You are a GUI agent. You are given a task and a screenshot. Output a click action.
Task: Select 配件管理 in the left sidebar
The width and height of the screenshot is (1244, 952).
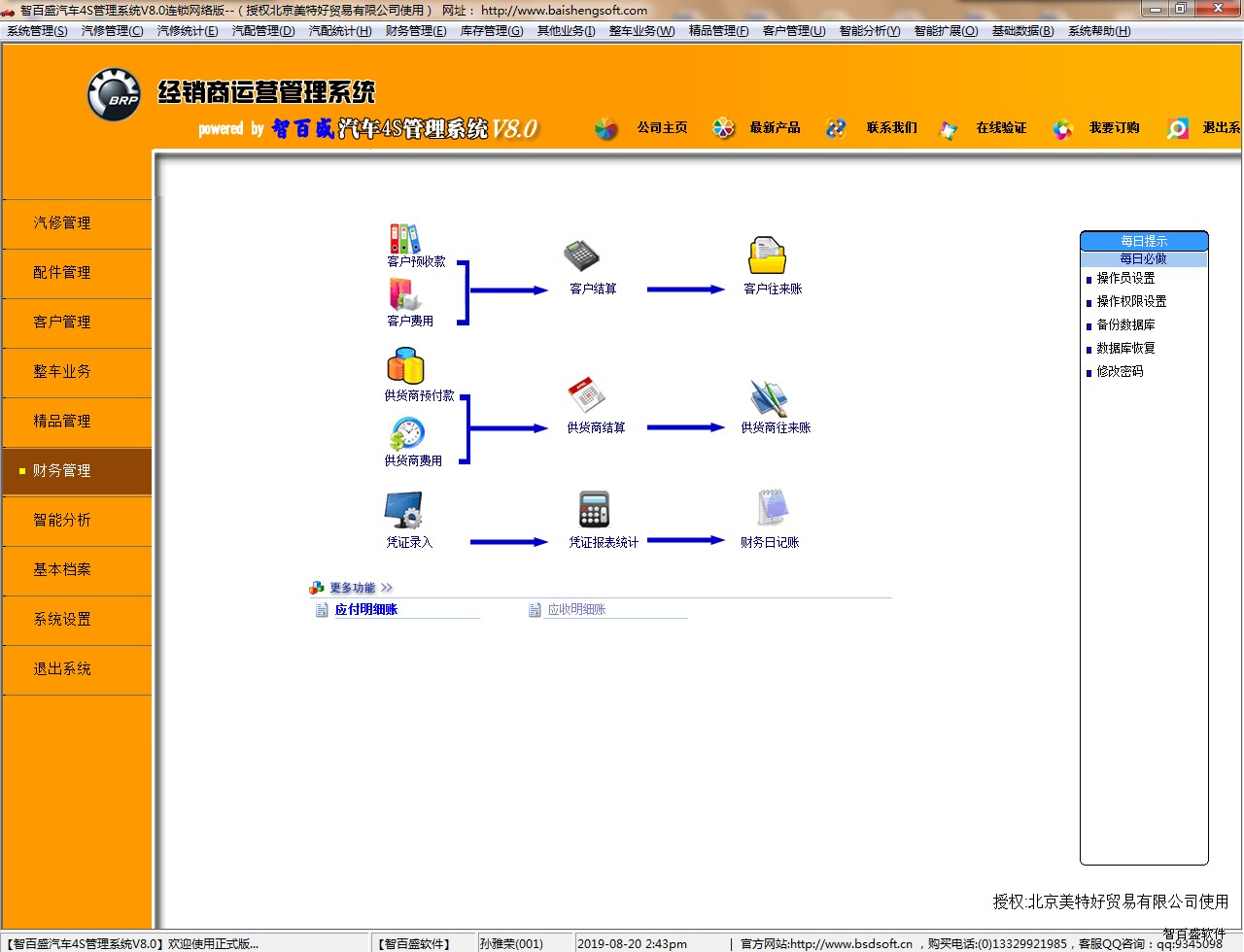(x=77, y=273)
